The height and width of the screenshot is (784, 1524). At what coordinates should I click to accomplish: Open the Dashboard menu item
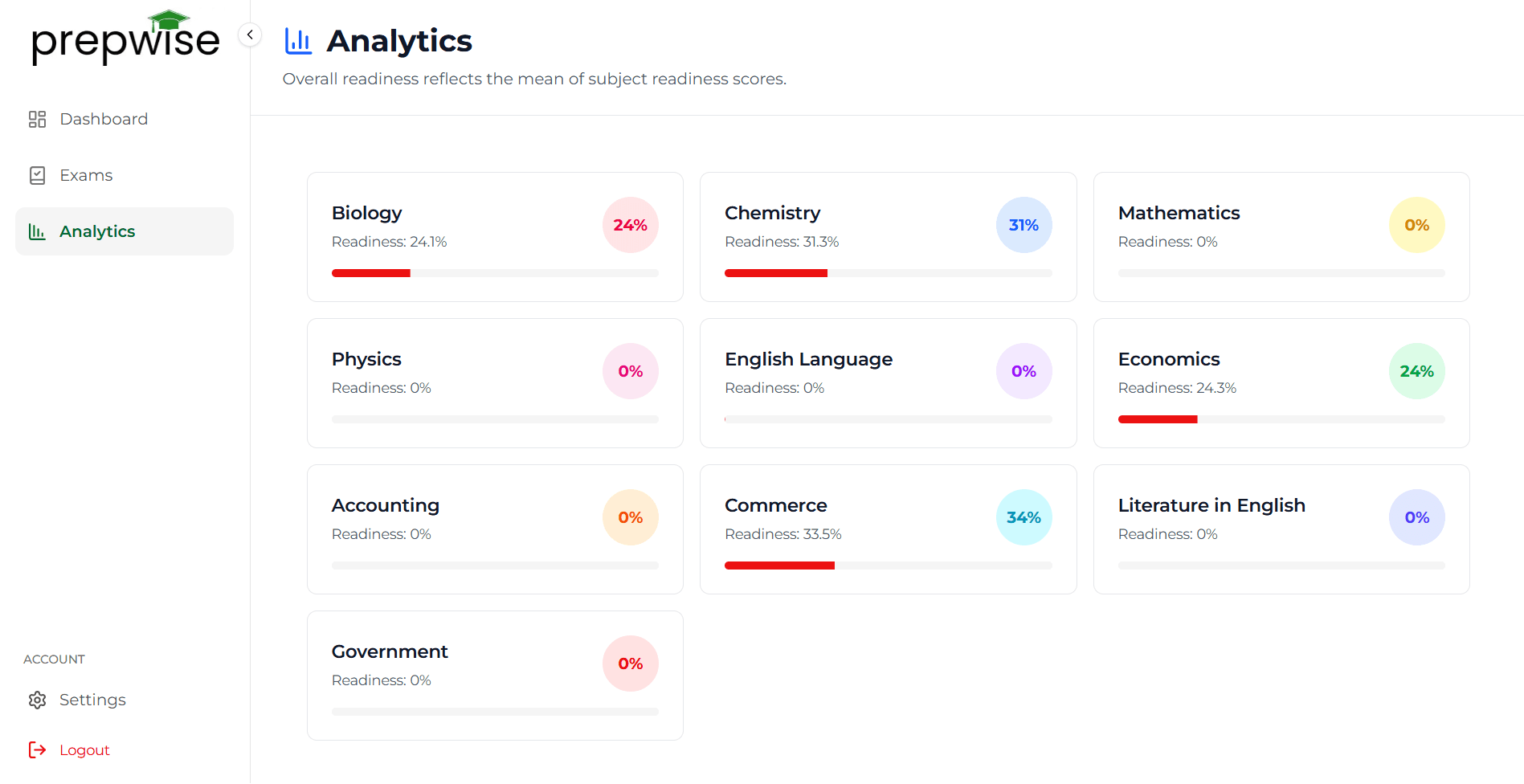pos(104,120)
